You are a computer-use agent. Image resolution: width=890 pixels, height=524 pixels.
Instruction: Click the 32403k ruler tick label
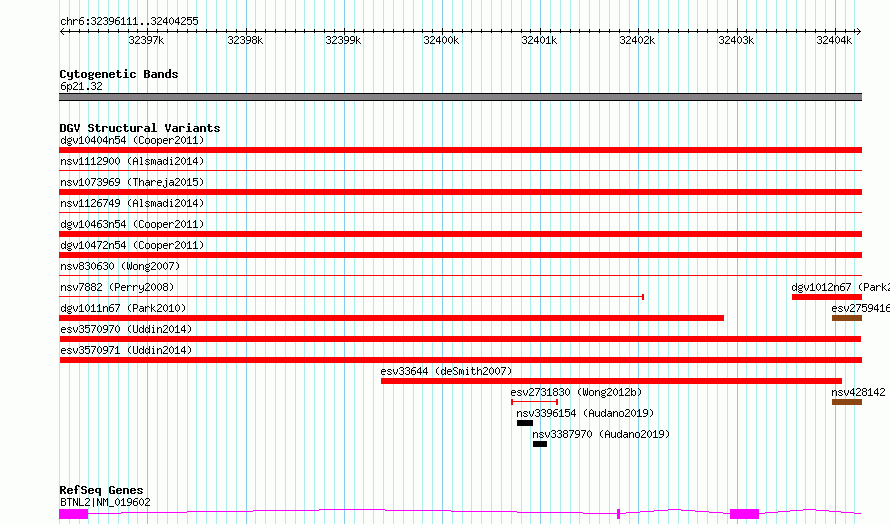point(736,40)
